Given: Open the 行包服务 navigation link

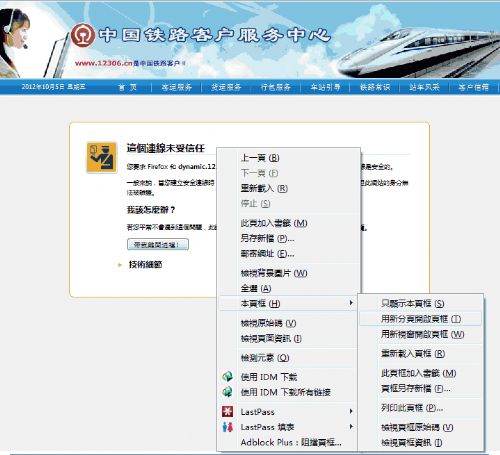Looking at the screenshot, I should (276, 87).
